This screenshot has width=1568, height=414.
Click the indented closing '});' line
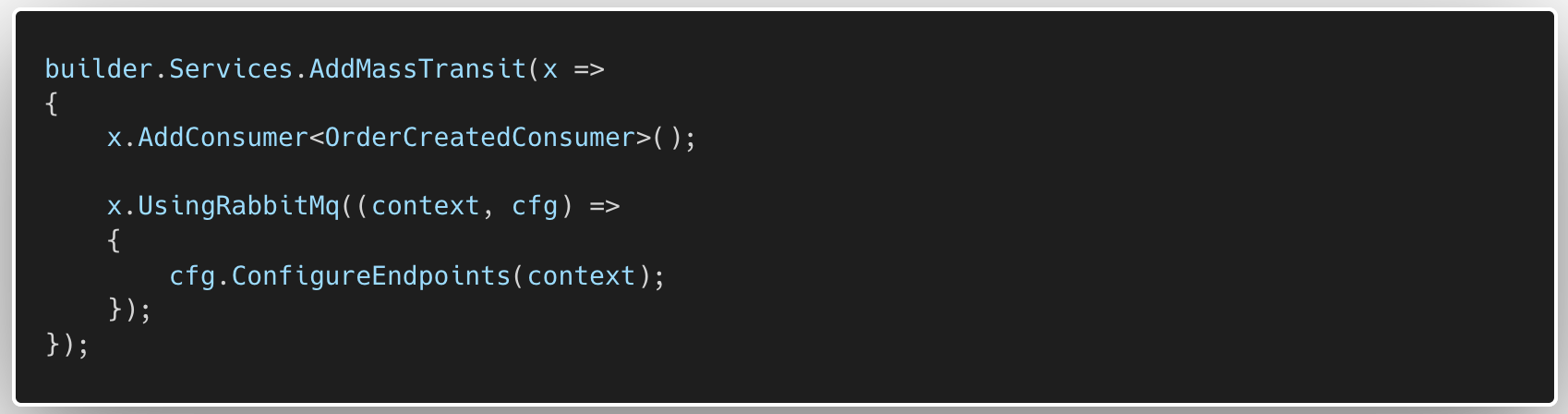129,310
